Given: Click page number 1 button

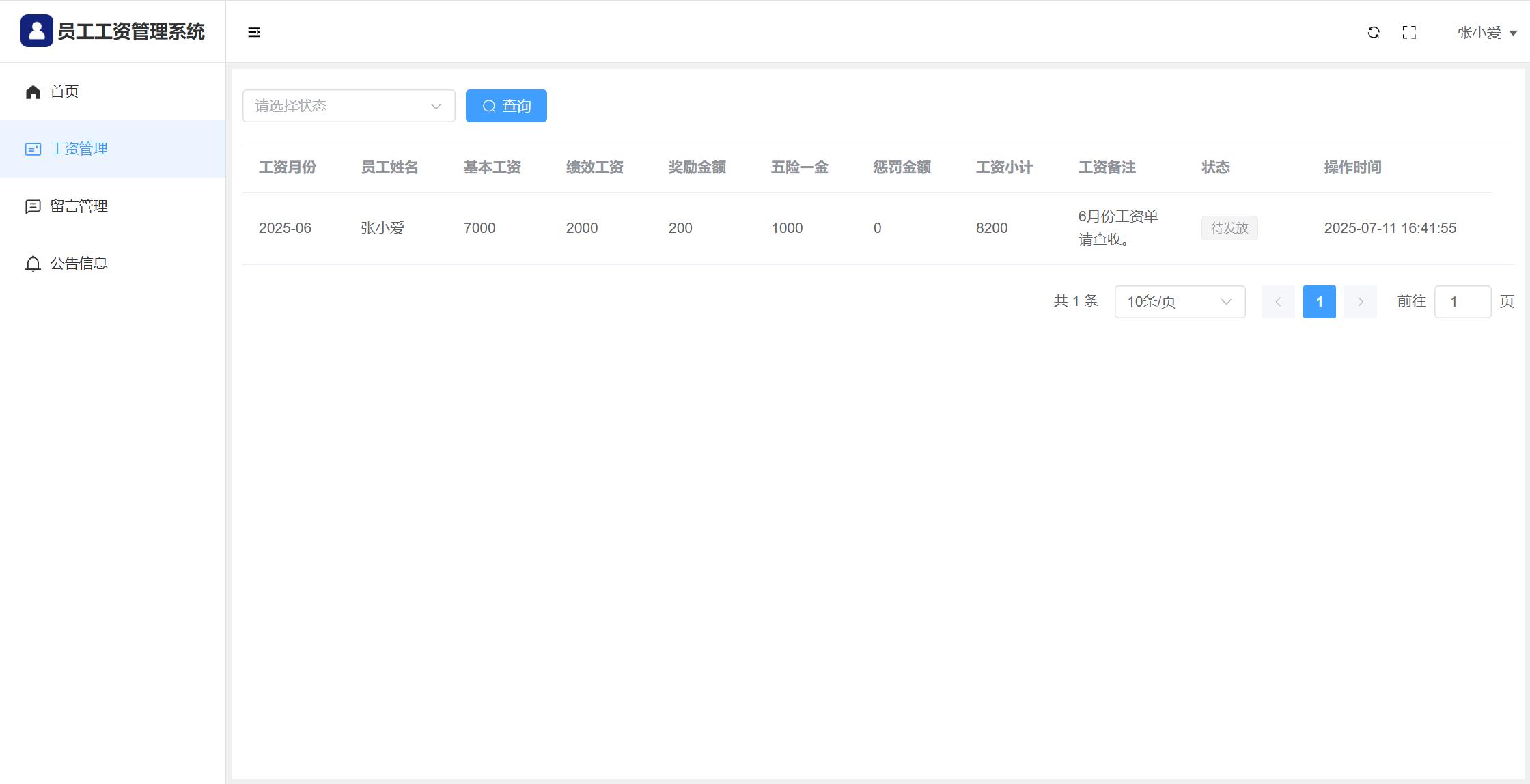Looking at the screenshot, I should pos(1319,302).
